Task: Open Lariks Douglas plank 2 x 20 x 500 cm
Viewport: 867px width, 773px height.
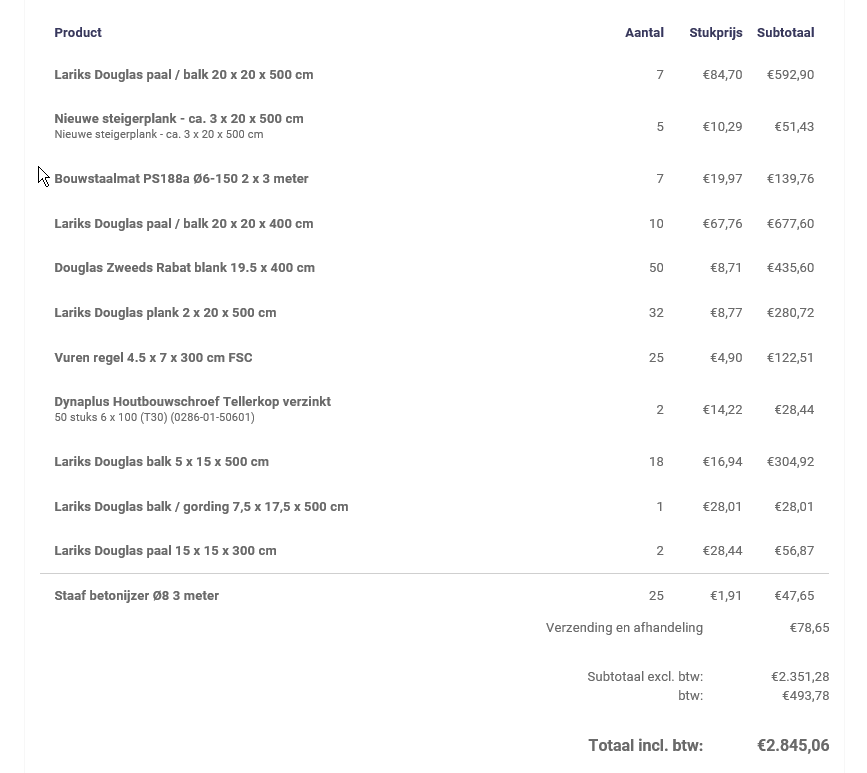Action: pos(165,313)
